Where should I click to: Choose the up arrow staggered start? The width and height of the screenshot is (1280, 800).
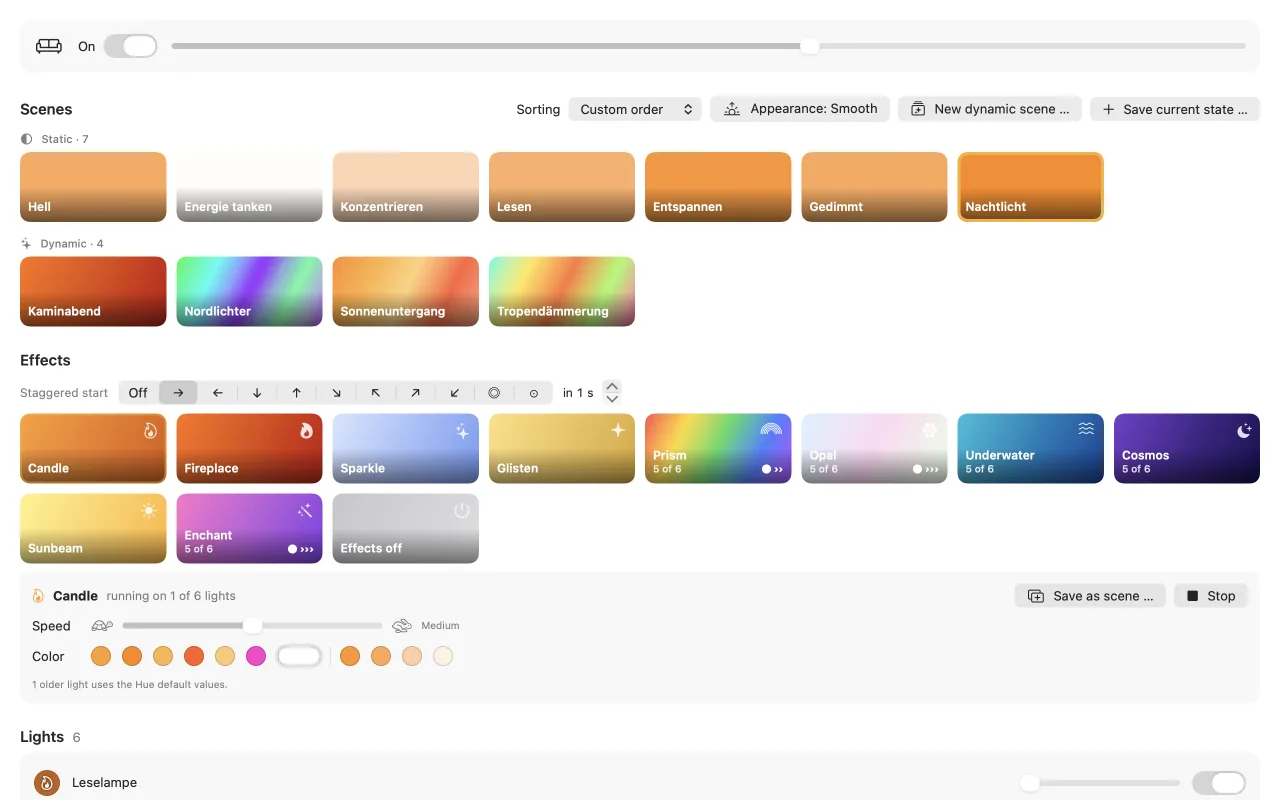tap(296, 393)
